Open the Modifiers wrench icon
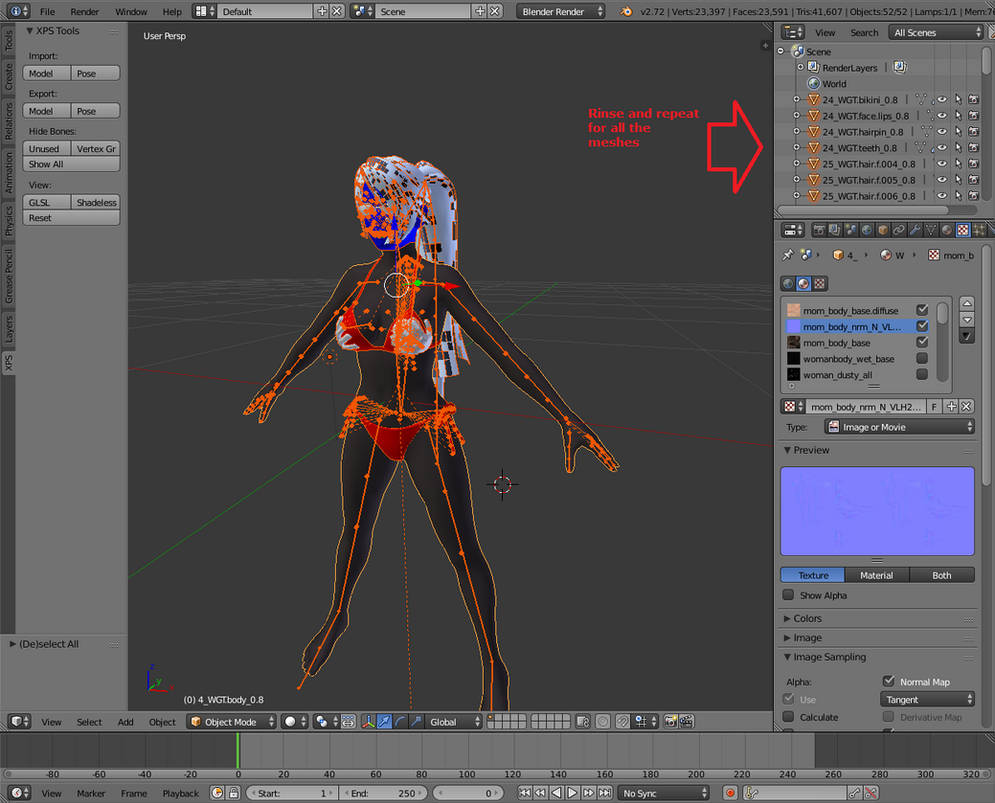This screenshot has width=995, height=803. [x=914, y=230]
